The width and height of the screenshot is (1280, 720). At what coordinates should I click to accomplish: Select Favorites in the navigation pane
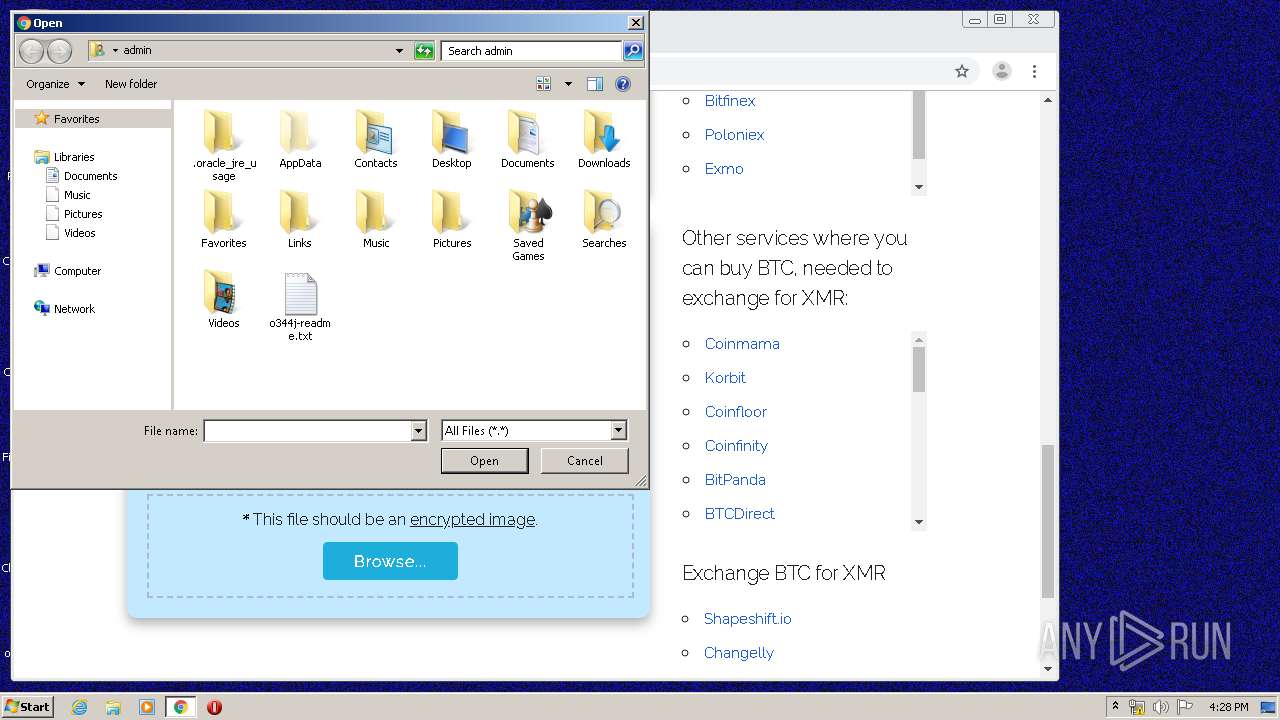coord(76,119)
